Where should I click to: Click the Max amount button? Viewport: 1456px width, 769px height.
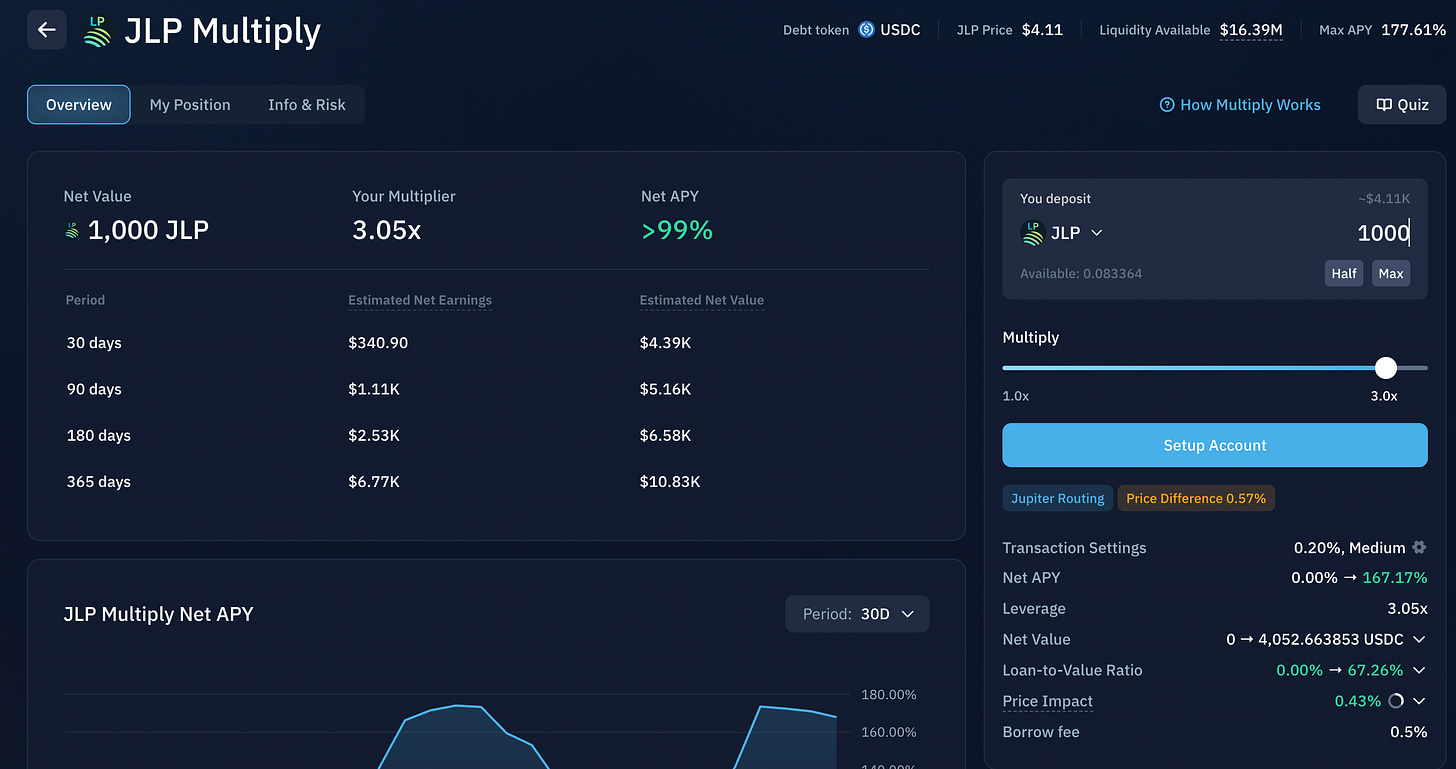point(1391,273)
